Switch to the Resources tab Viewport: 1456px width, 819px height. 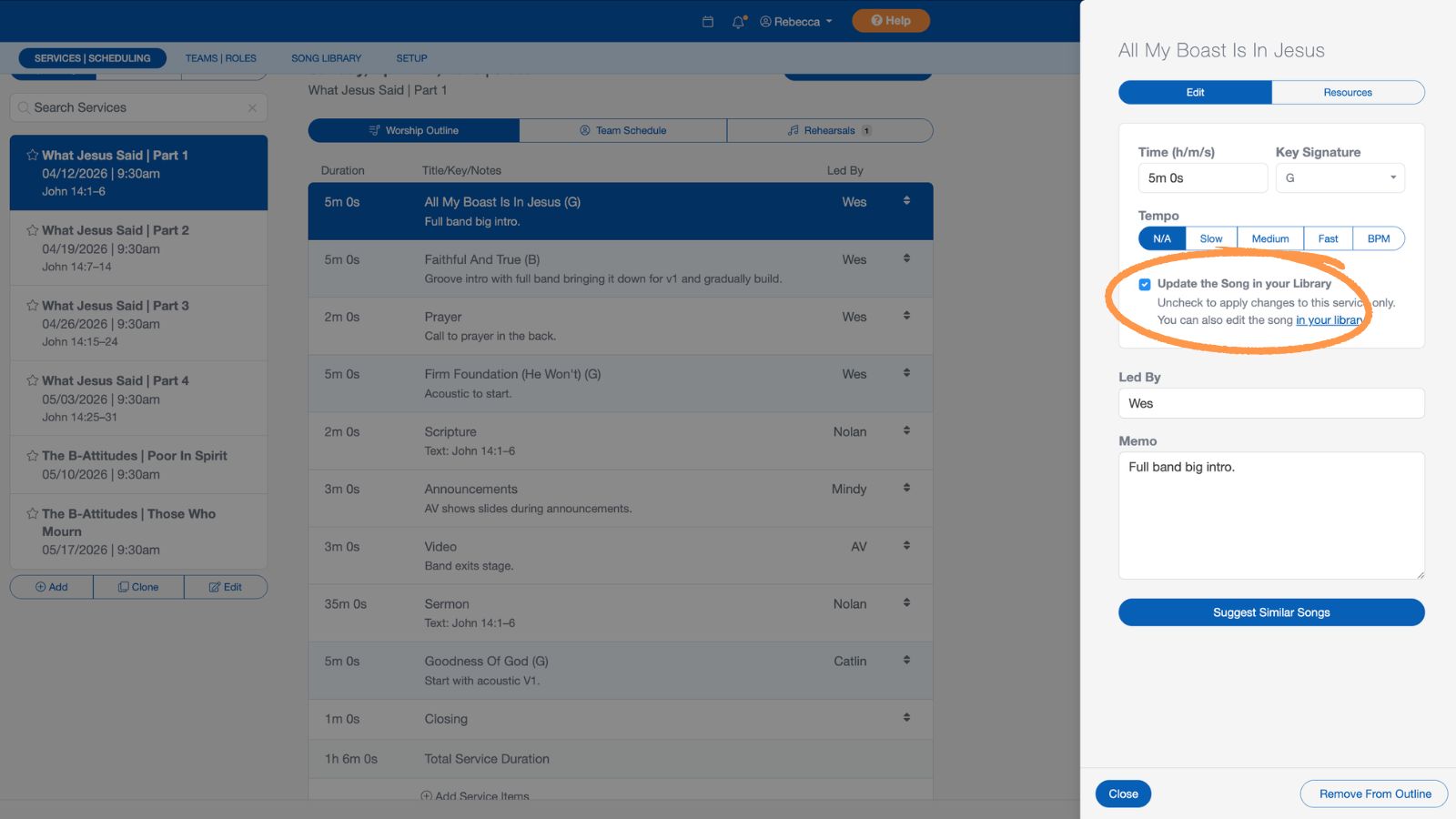pos(1347,93)
